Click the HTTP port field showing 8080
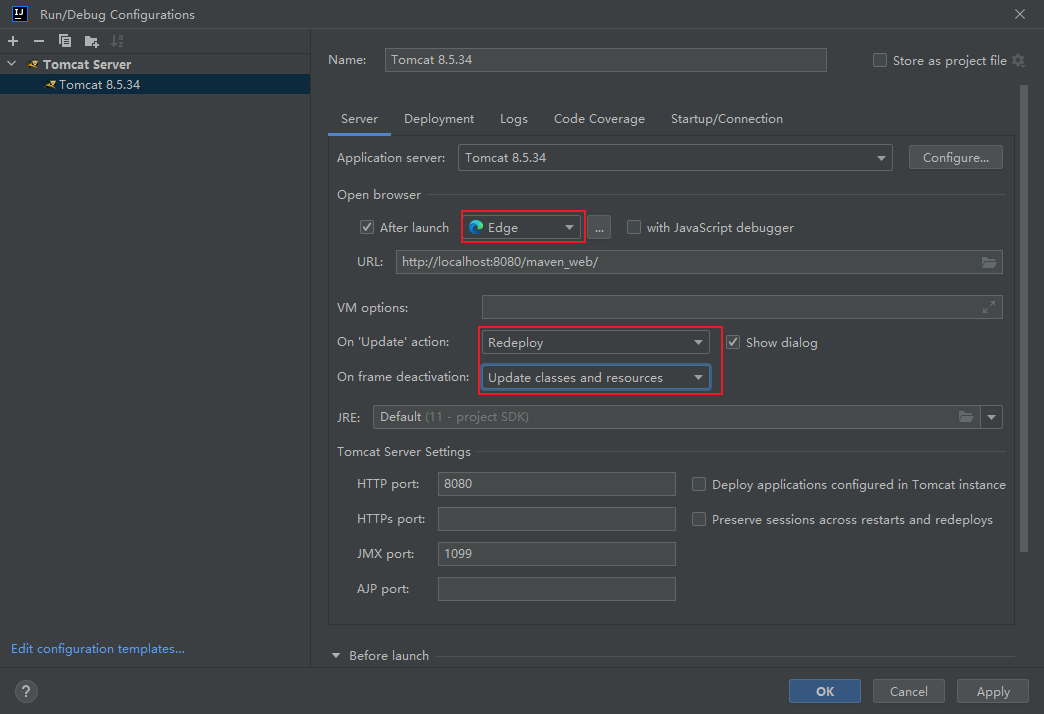The width and height of the screenshot is (1044, 714). click(x=557, y=484)
